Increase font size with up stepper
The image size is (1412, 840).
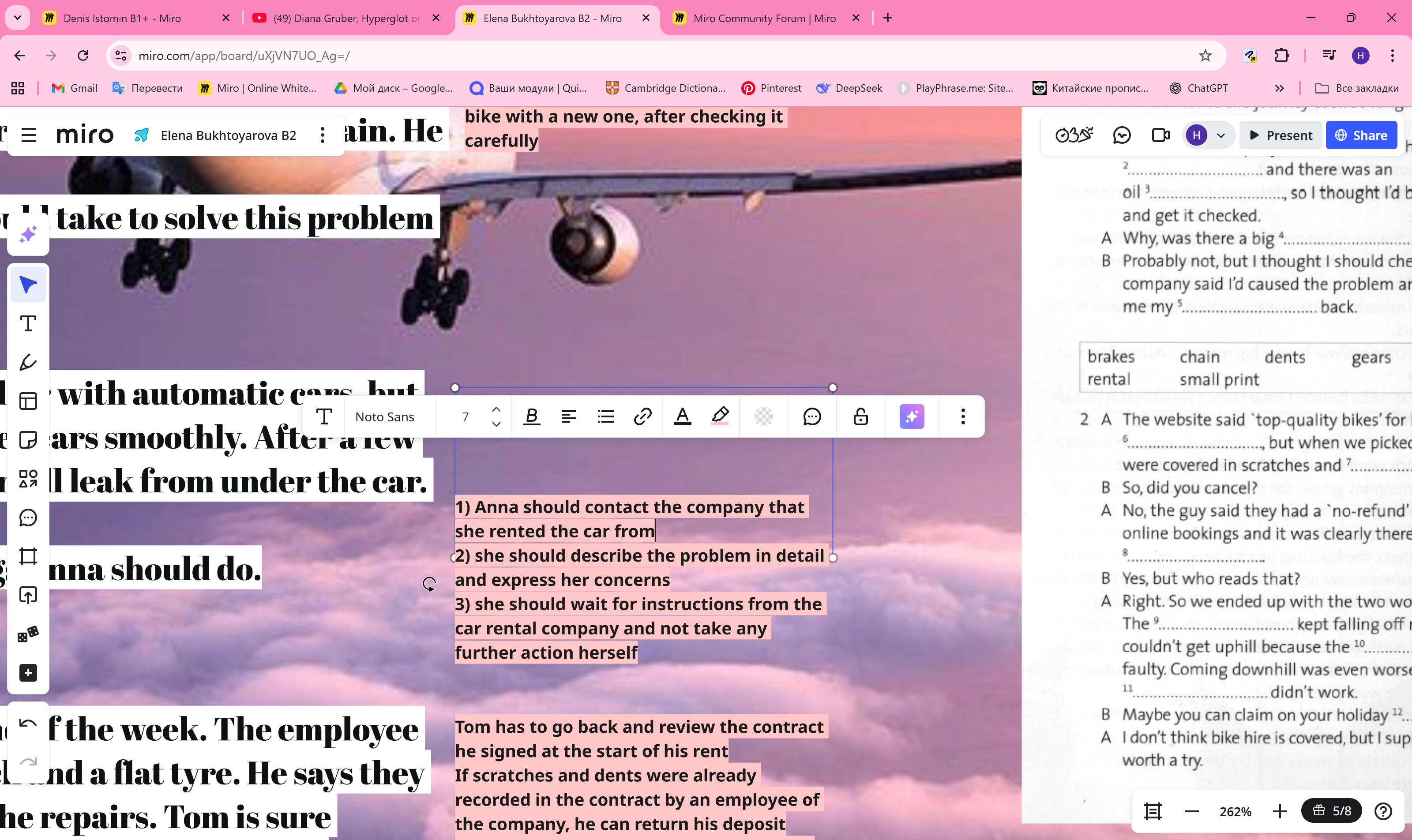point(496,410)
